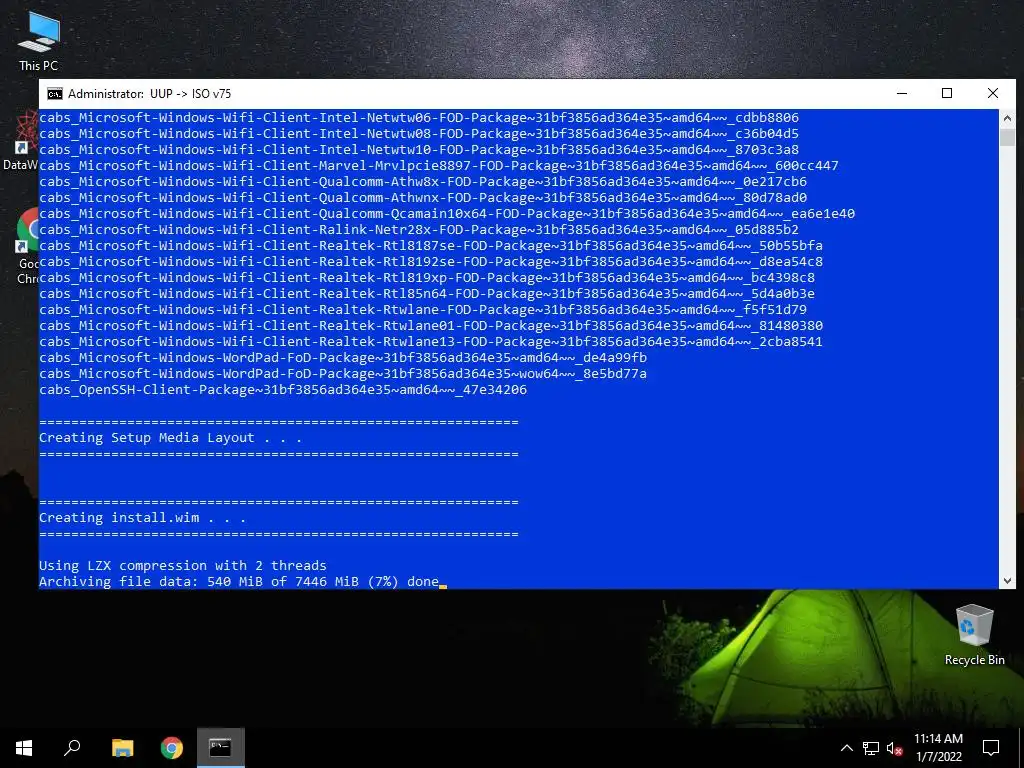Viewport: 1024px width, 768px height.
Task: Select the Command Prompt taskbar button
Action: pyautogui.click(x=221, y=748)
